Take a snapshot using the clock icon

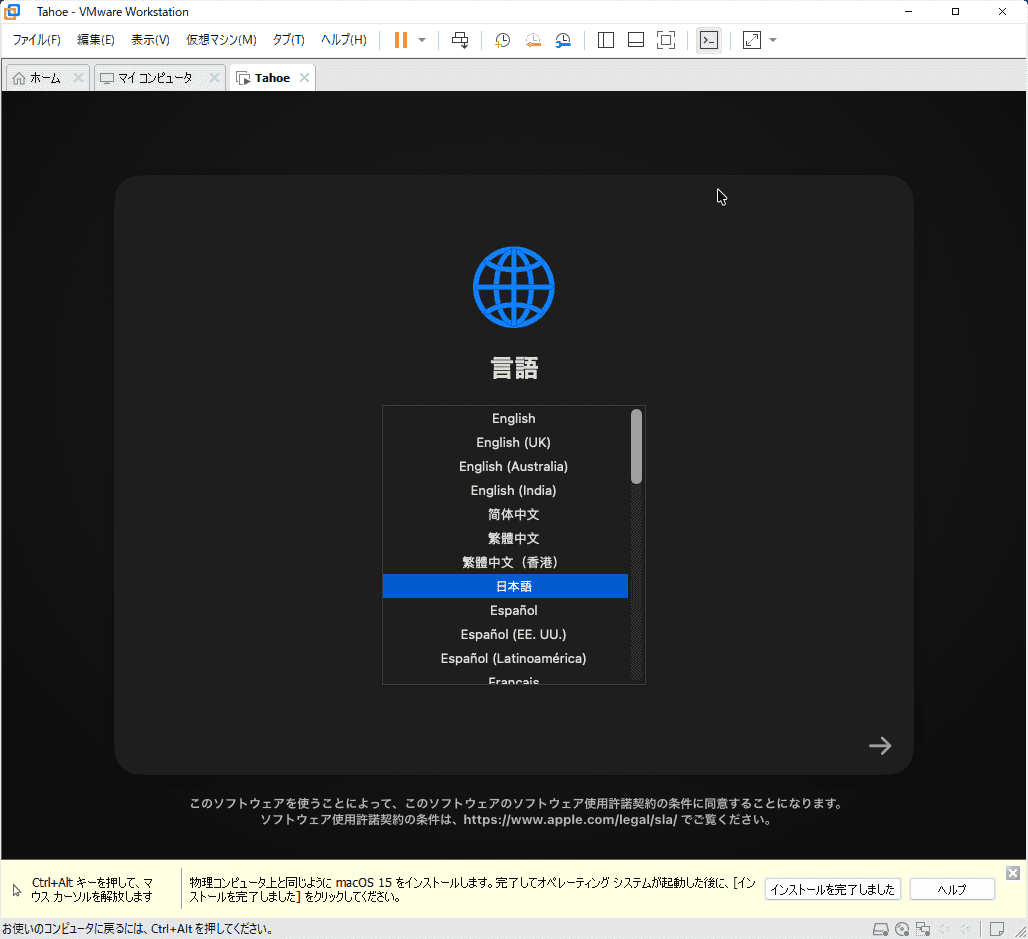click(x=502, y=40)
